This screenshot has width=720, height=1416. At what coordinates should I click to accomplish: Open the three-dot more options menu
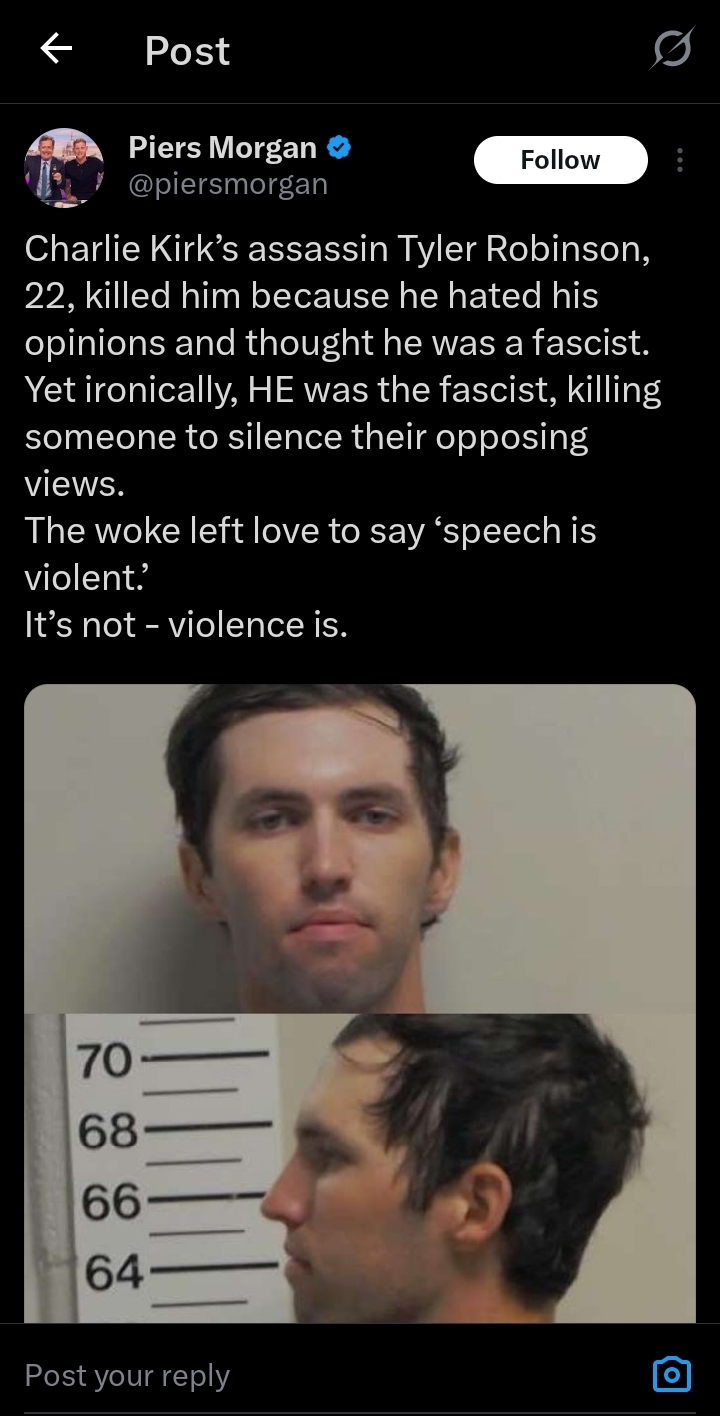pos(680,160)
